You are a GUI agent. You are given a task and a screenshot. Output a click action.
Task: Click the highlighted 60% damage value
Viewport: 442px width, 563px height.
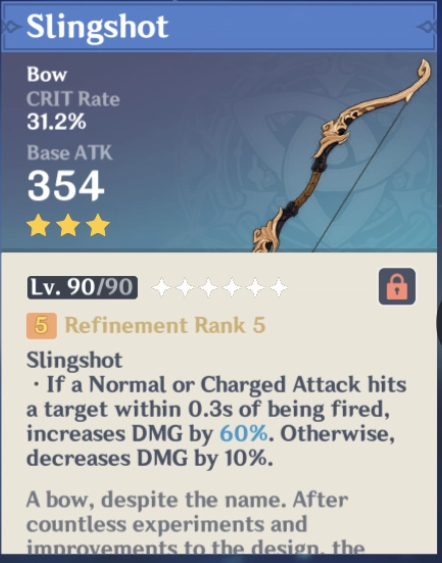tap(243, 434)
